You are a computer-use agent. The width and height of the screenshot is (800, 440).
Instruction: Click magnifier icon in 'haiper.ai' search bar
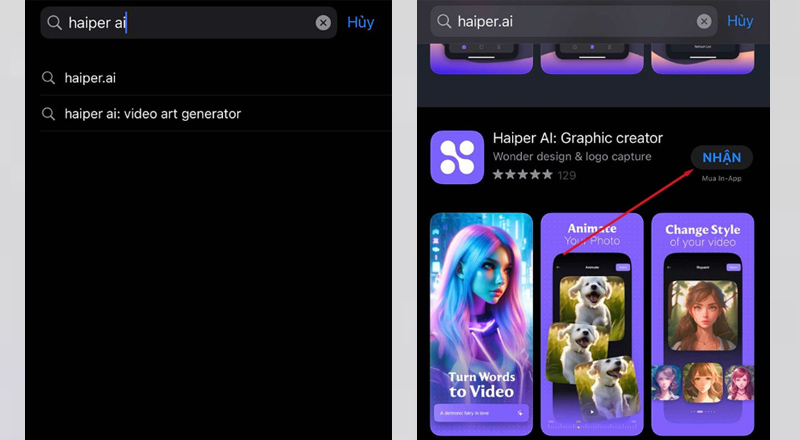tap(444, 21)
